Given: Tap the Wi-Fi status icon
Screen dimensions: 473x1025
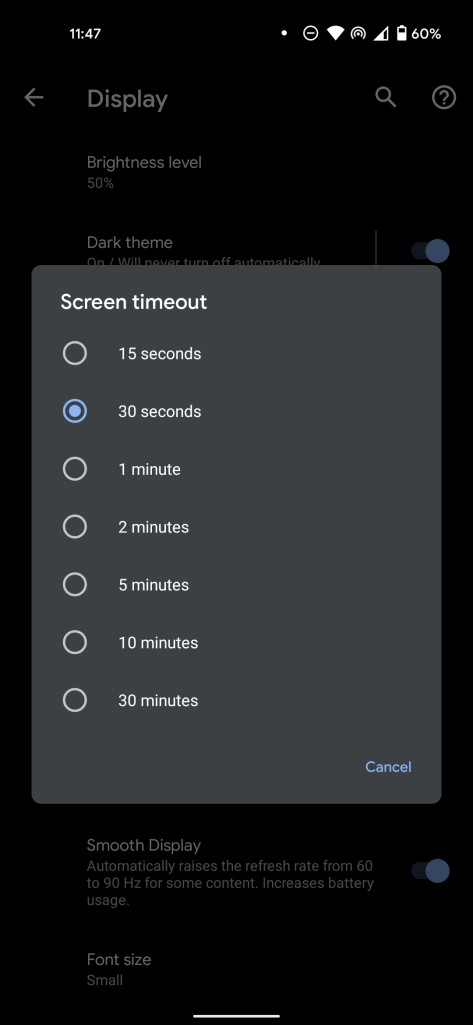Looking at the screenshot, I should pyautogui.click(x=335, y=33).
